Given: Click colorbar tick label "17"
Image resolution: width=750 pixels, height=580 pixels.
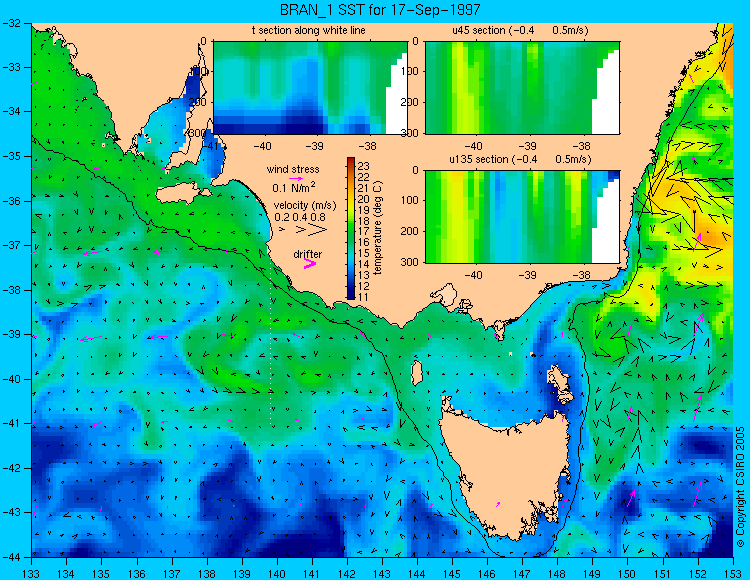Looking at the screenshot, I should click(364, 232).
